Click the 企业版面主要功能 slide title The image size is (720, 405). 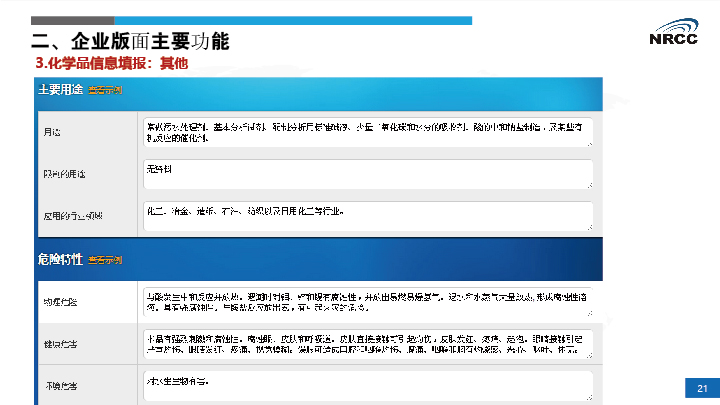tap(130, 41)
